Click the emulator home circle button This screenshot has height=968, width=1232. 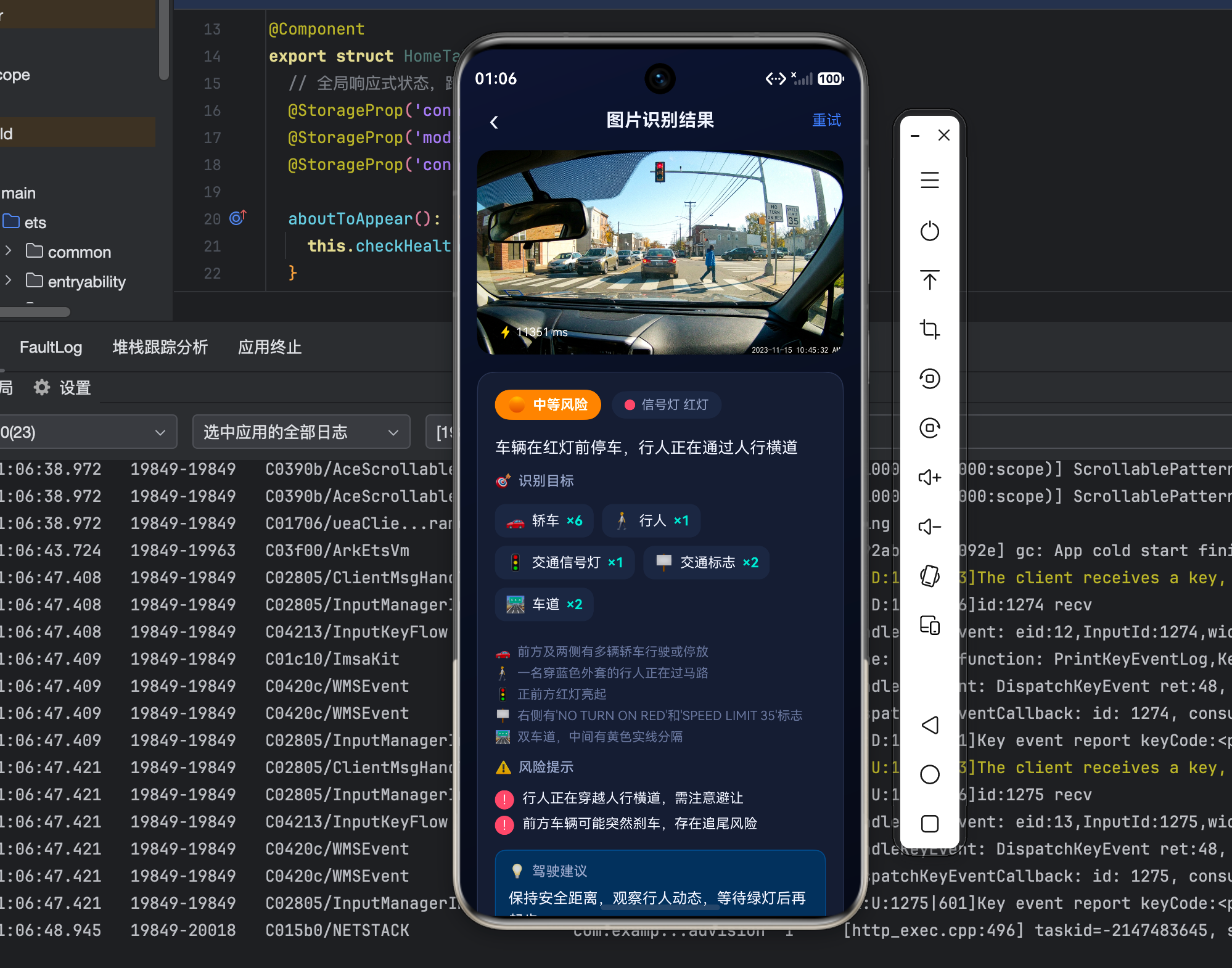[930, 774]
